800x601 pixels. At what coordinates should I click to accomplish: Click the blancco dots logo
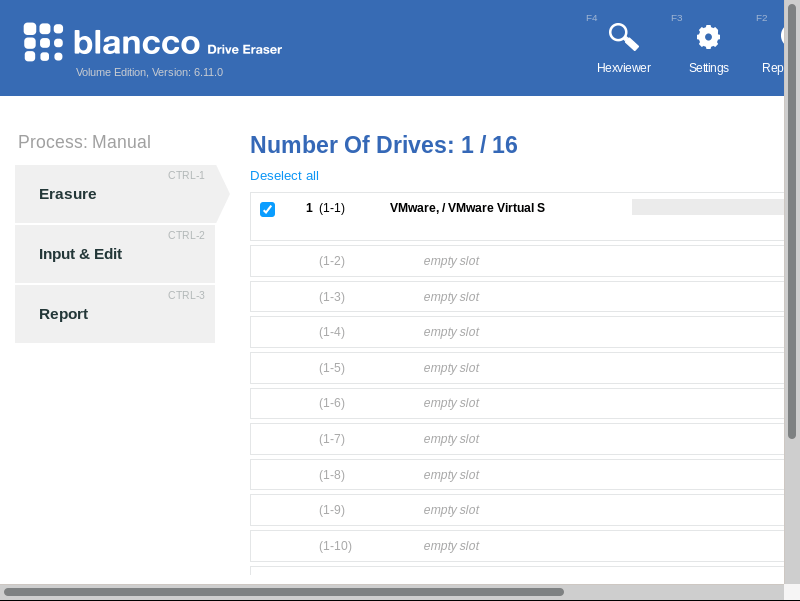click(x=44, y=44)
